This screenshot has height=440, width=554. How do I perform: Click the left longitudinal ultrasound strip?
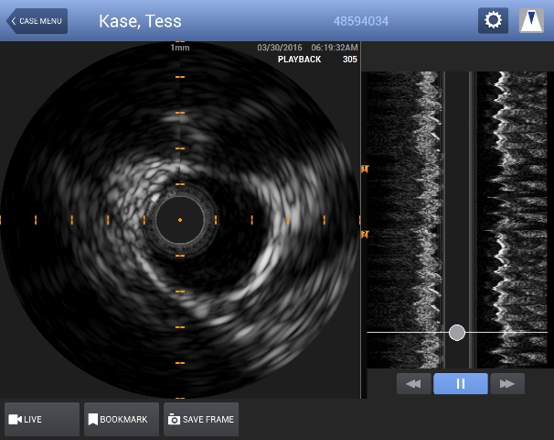point(405,220)
